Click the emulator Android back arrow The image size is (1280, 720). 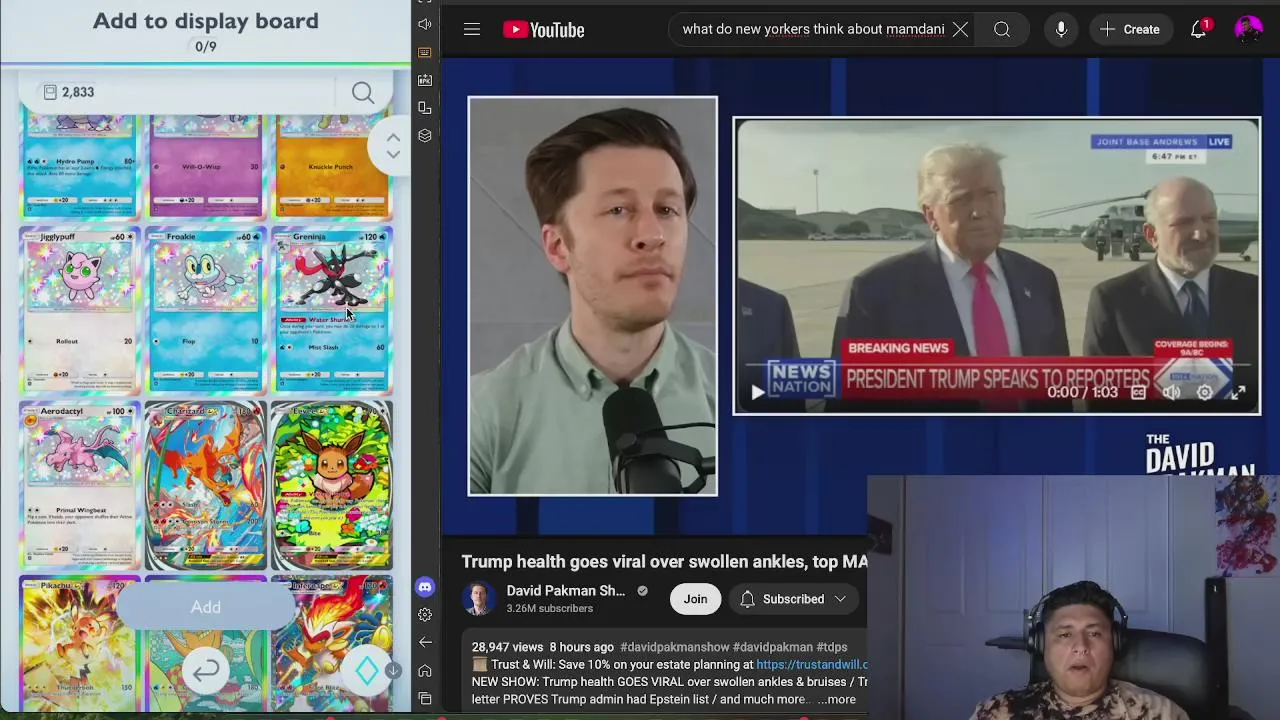pyautogui.click(x=425, y=642)
